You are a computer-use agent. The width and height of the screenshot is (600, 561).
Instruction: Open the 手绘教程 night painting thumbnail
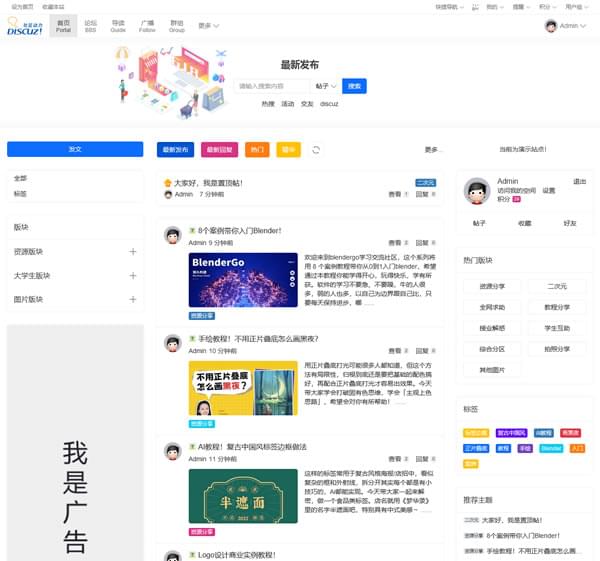pyautogui.click(x=243, y=388)
